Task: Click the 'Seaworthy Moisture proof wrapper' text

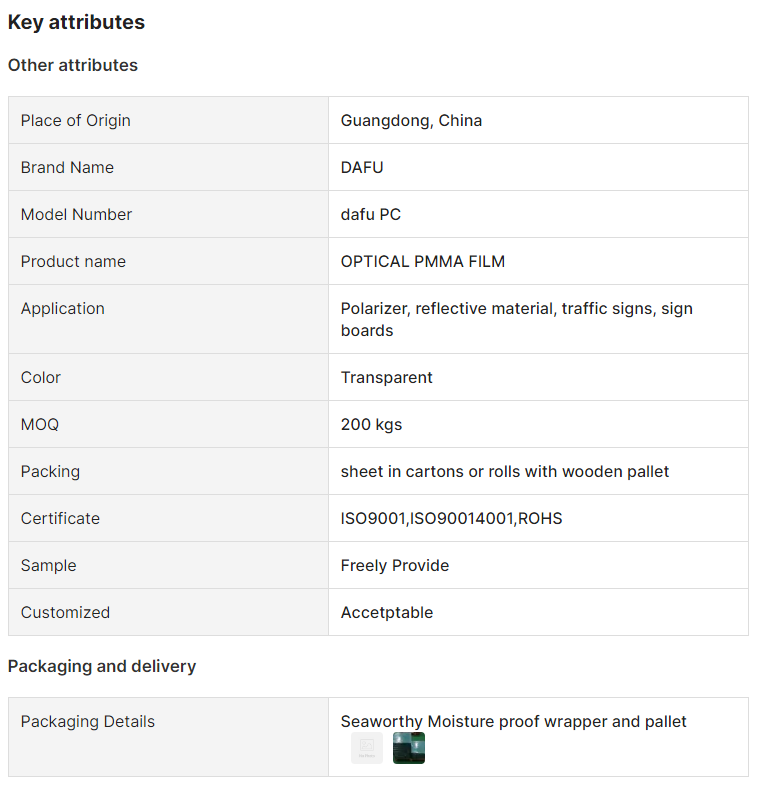Action: [x=513, y=721]
